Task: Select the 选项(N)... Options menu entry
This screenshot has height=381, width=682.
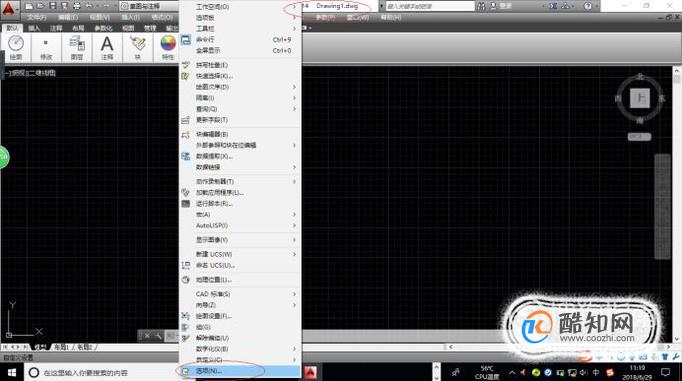Action: pos(240,371)
